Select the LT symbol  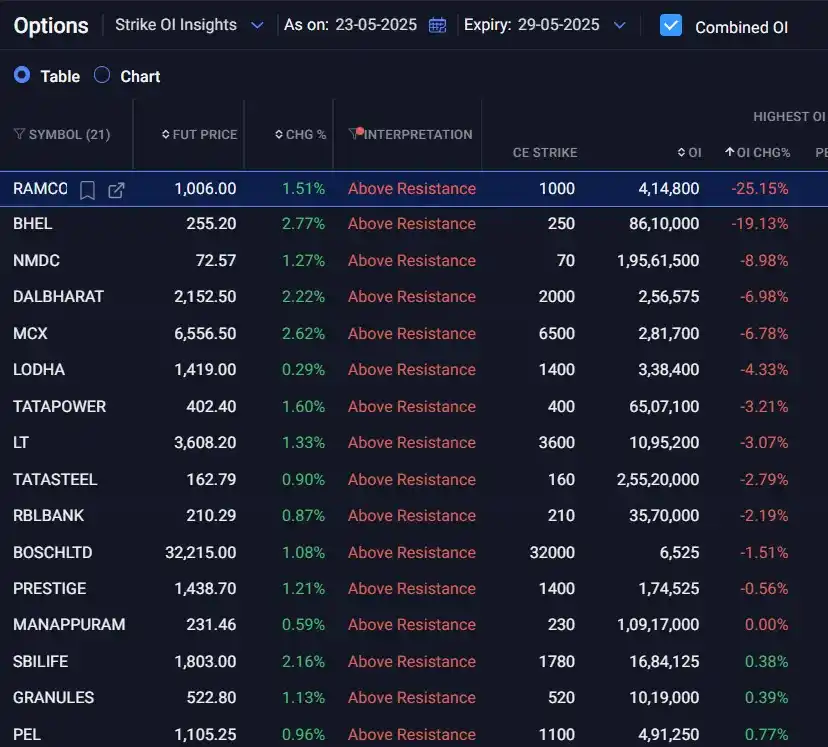(21, 442)
